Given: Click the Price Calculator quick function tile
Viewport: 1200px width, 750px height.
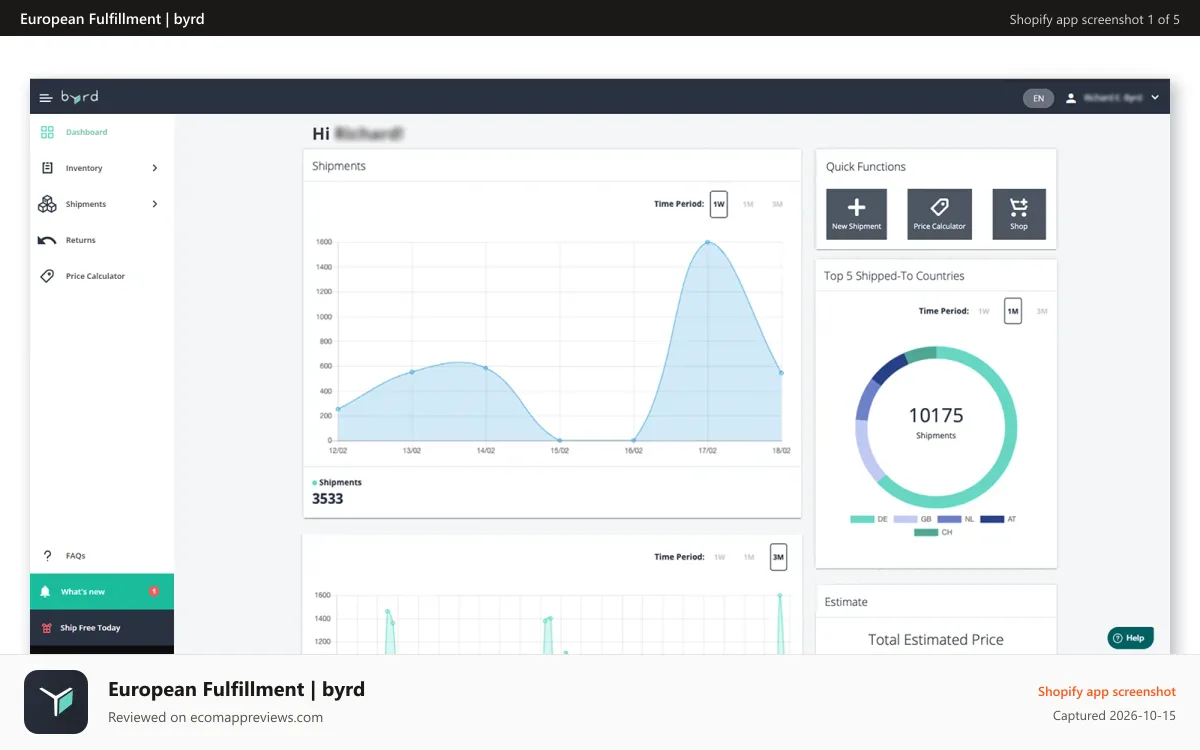Looking at the screenshot, I should point(939,214).
